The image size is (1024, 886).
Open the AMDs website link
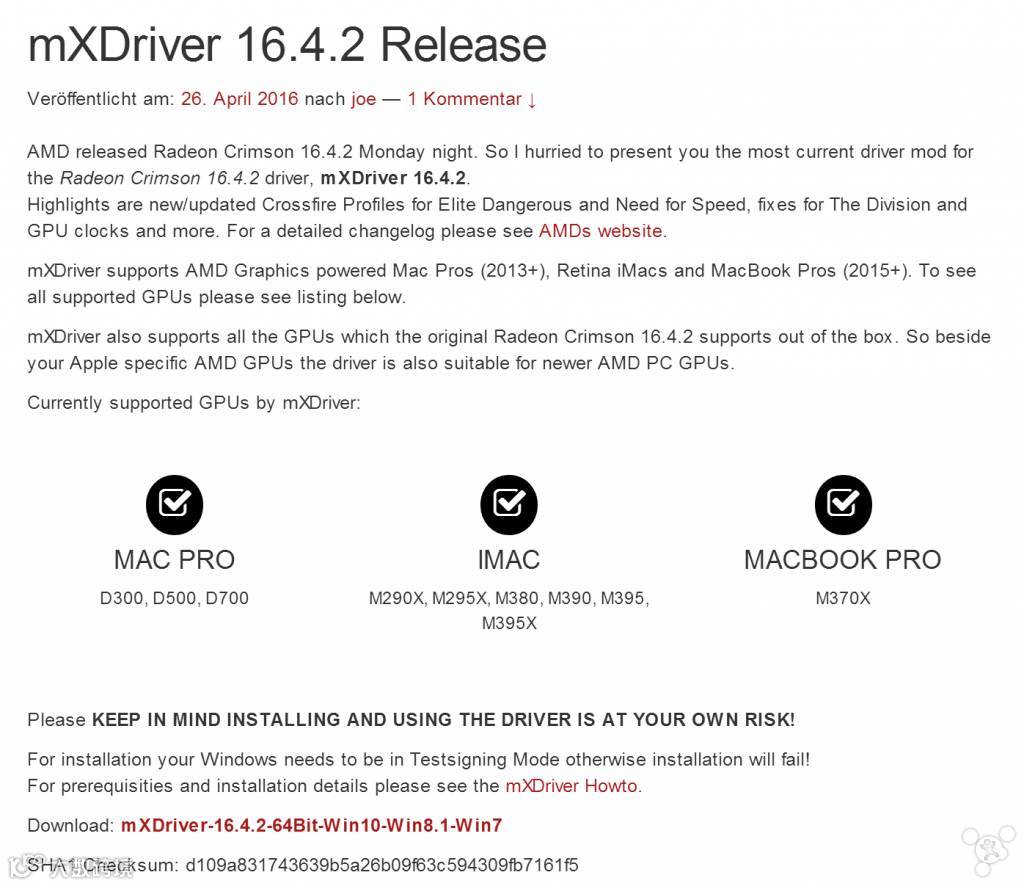tap(601, 231)
